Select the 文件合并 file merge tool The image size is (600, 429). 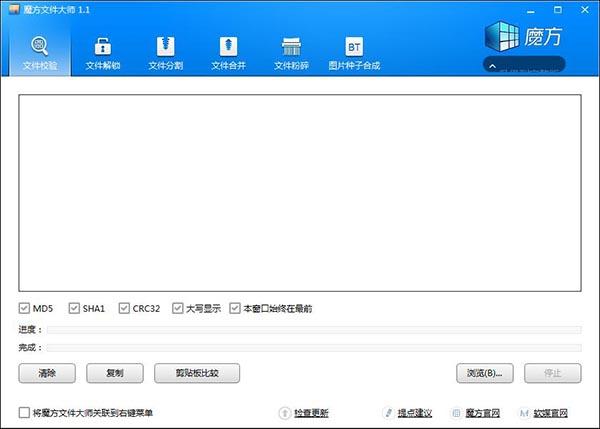[x=228, y=53]
